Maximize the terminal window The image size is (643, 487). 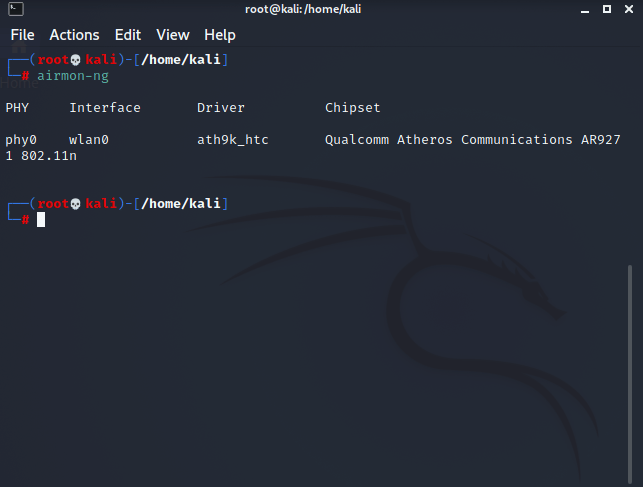607,9
